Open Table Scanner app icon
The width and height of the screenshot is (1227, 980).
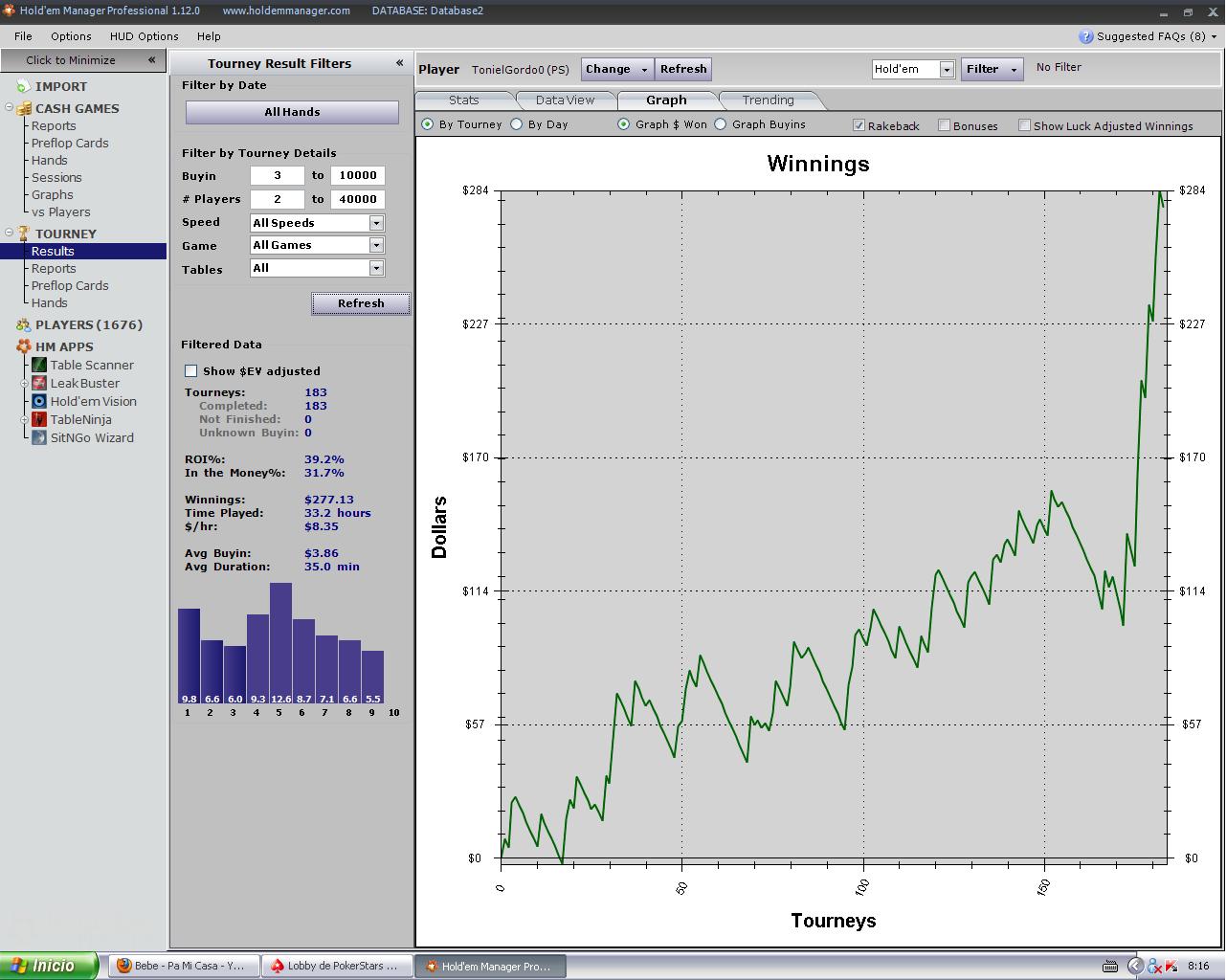39,365
